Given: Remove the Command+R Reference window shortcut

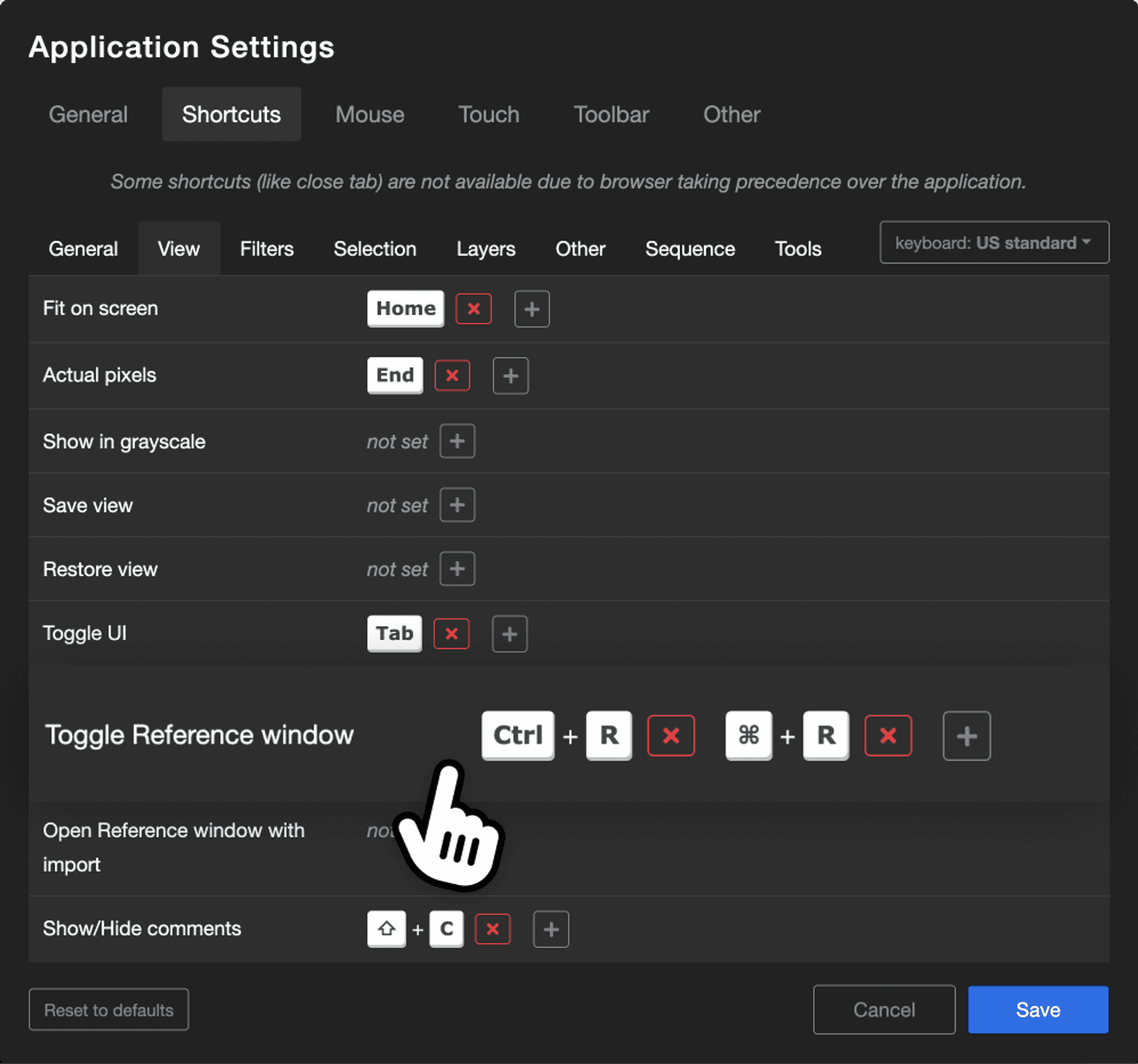Looking at the screenshot, I should coord(888,736).
